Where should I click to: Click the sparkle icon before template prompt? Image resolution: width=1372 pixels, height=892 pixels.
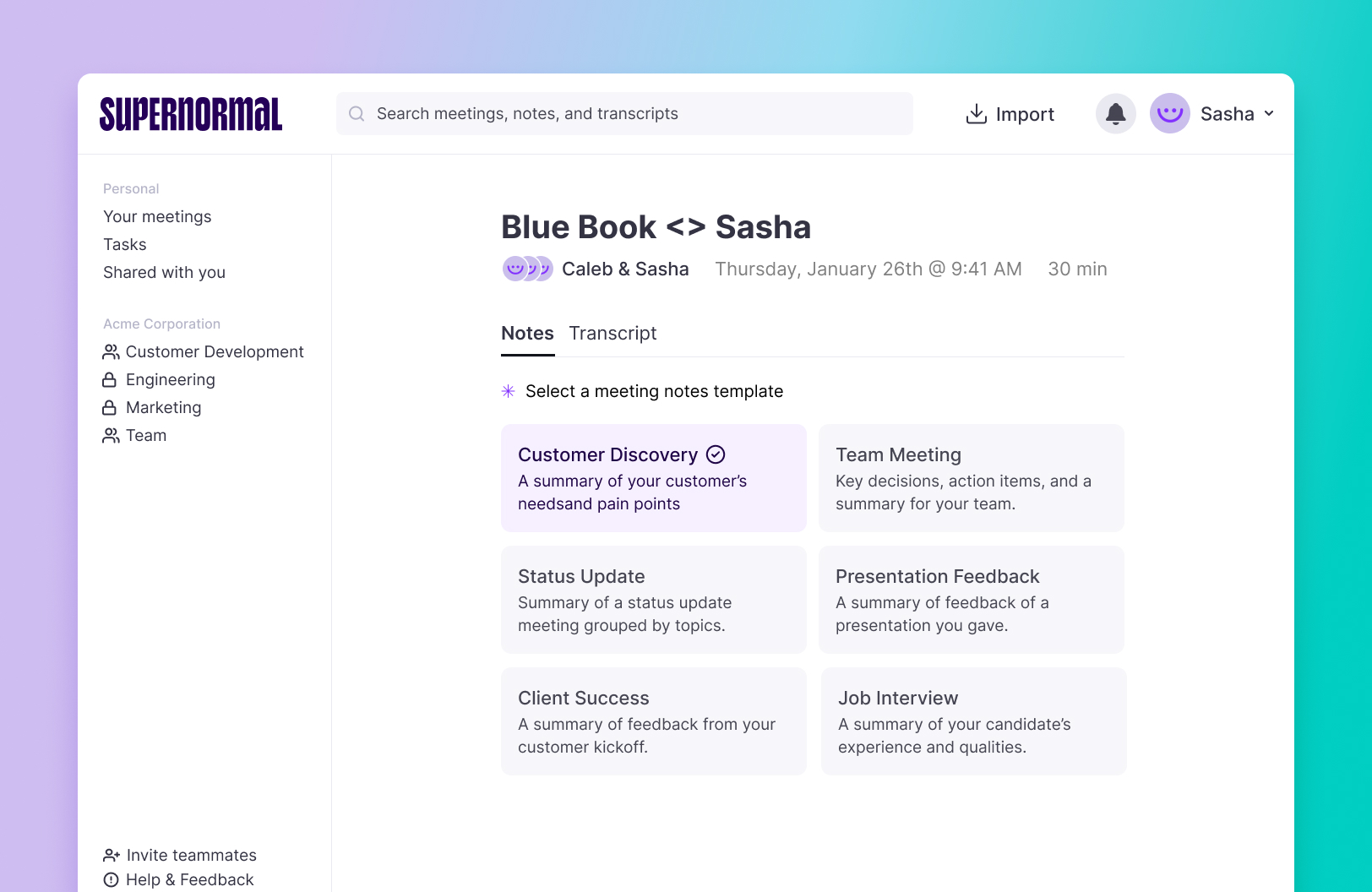coord(508,391)
